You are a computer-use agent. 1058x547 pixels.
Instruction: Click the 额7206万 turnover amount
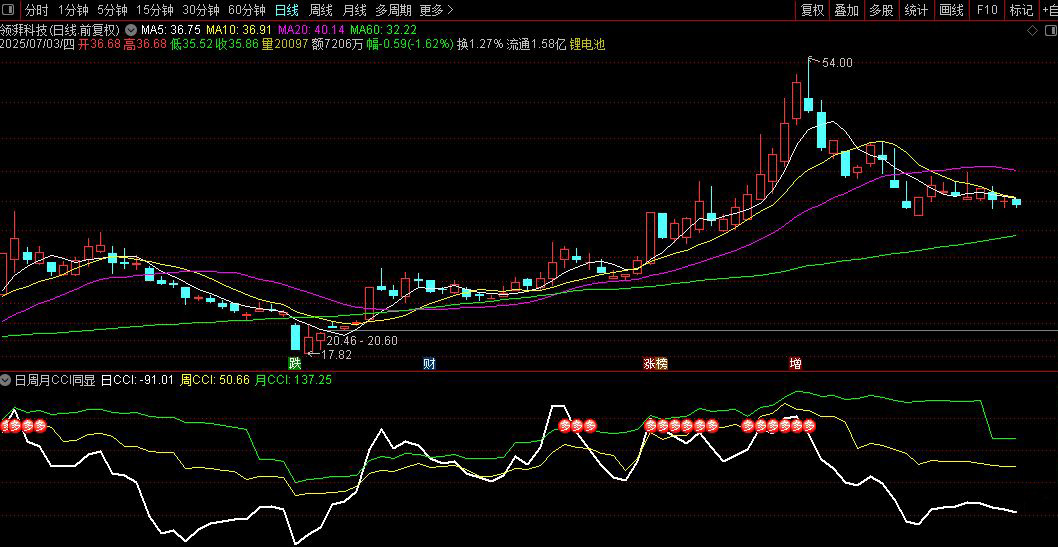[x=339, y=45]
